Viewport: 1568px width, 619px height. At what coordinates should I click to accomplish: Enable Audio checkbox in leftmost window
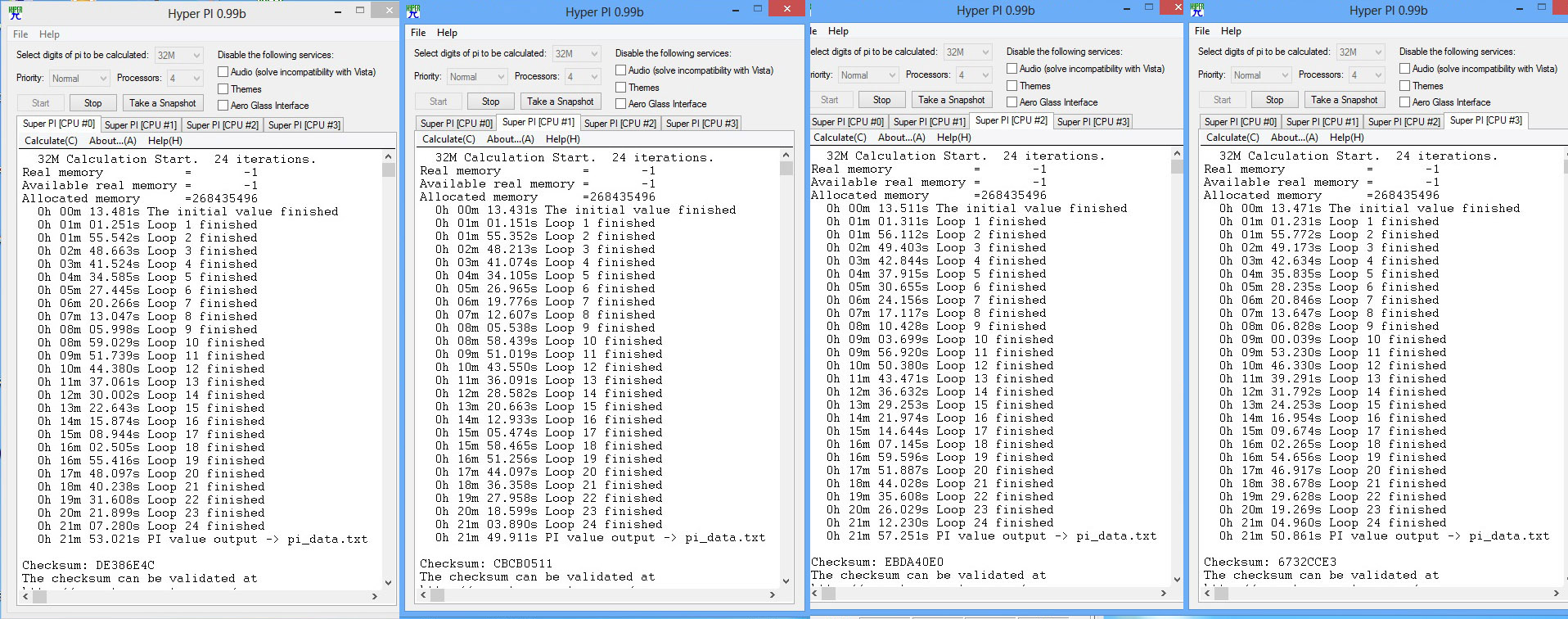pyautogui.click(x=223, y=72)
